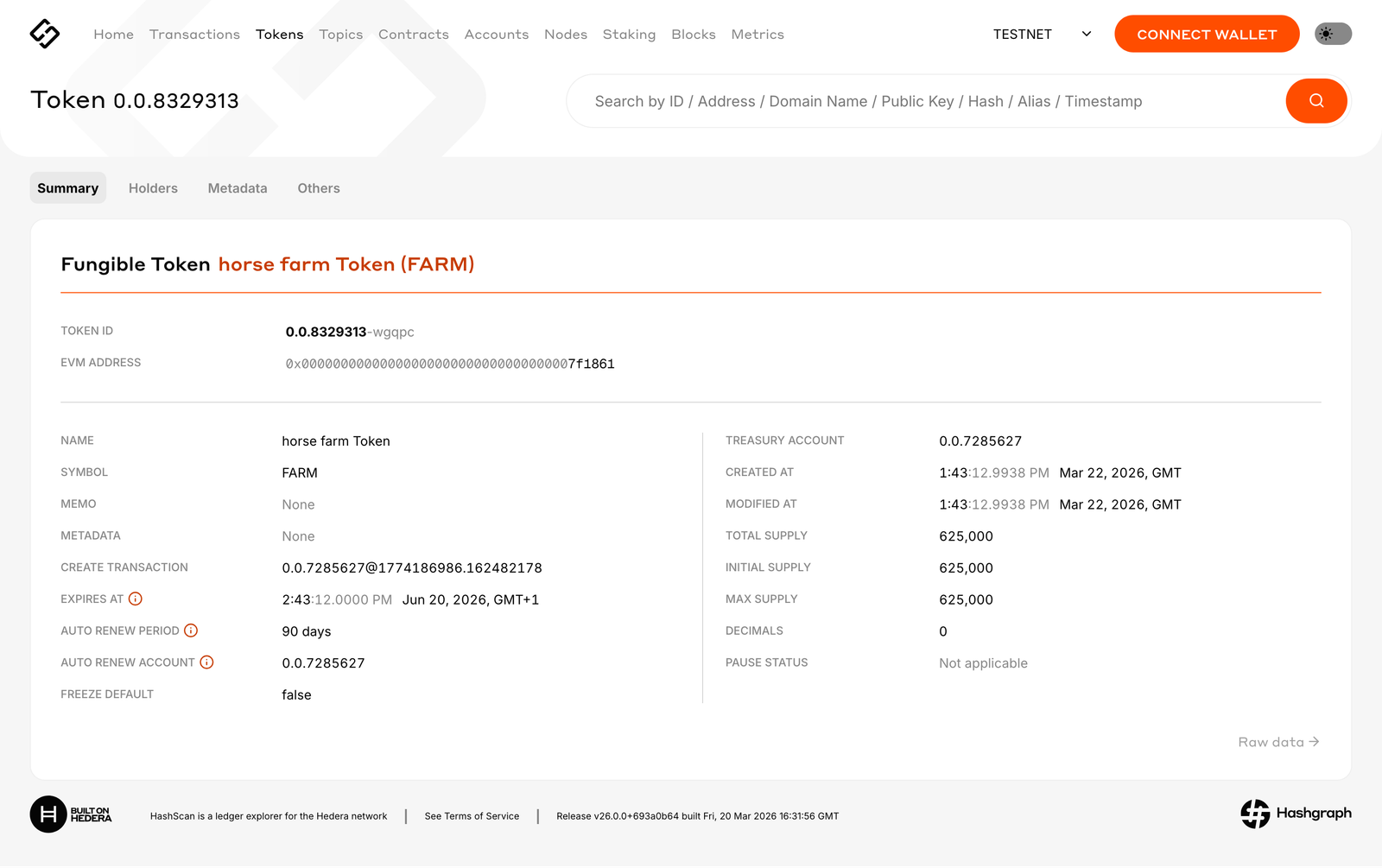Click info icon beside Auto Renew Account
The height and width of the screenshot is (868, 1382).
[x=206, y=662]
